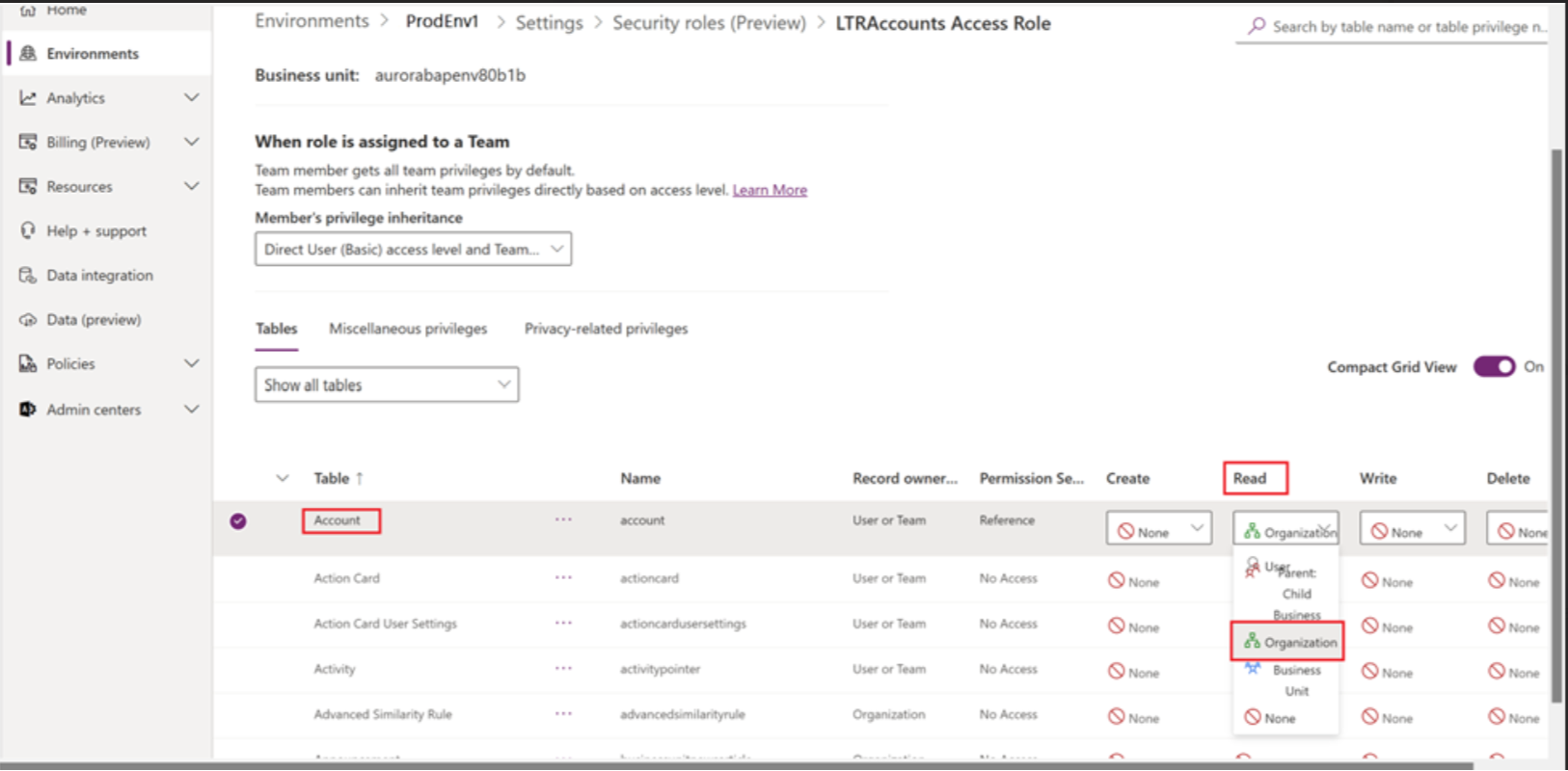This screenshot has width=1568, height=771.
Task: Click the Policies sidebar icon
Action: 28,364
